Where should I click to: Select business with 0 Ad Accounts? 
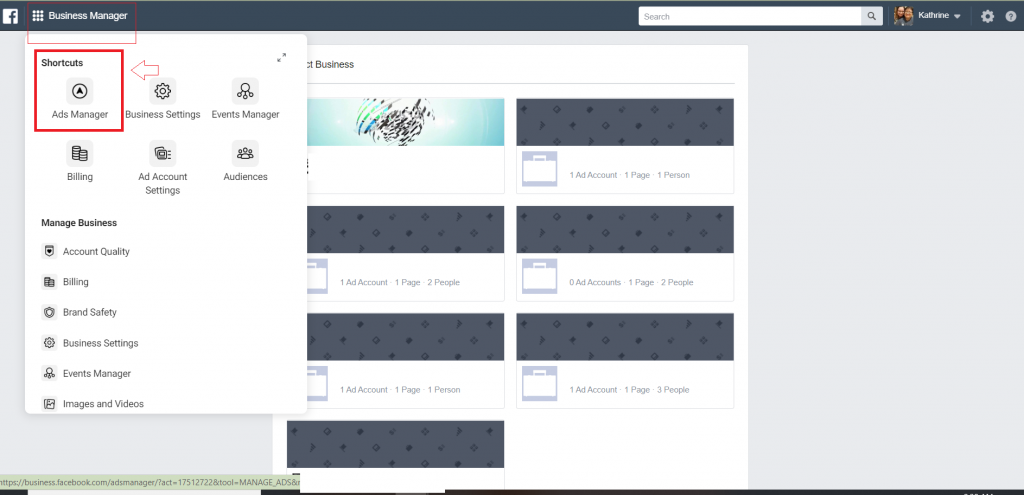pos(625,253)
